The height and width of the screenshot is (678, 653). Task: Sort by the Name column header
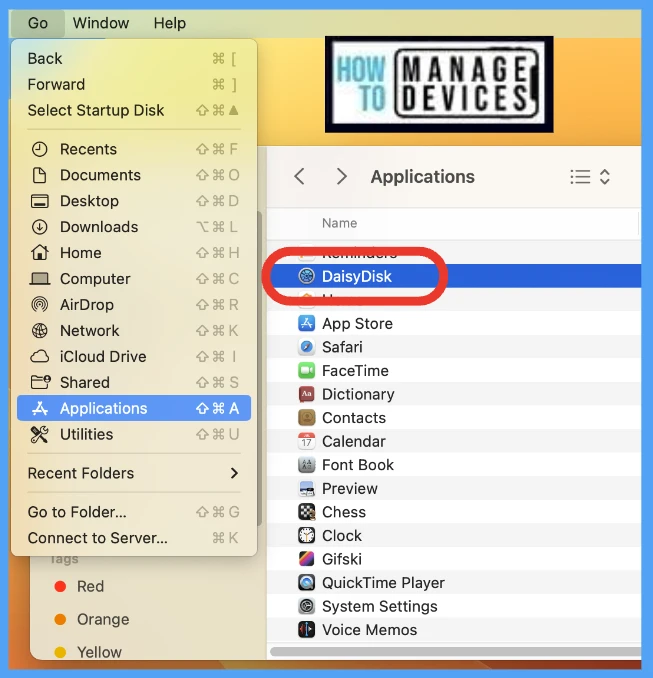tap(339, 223)
